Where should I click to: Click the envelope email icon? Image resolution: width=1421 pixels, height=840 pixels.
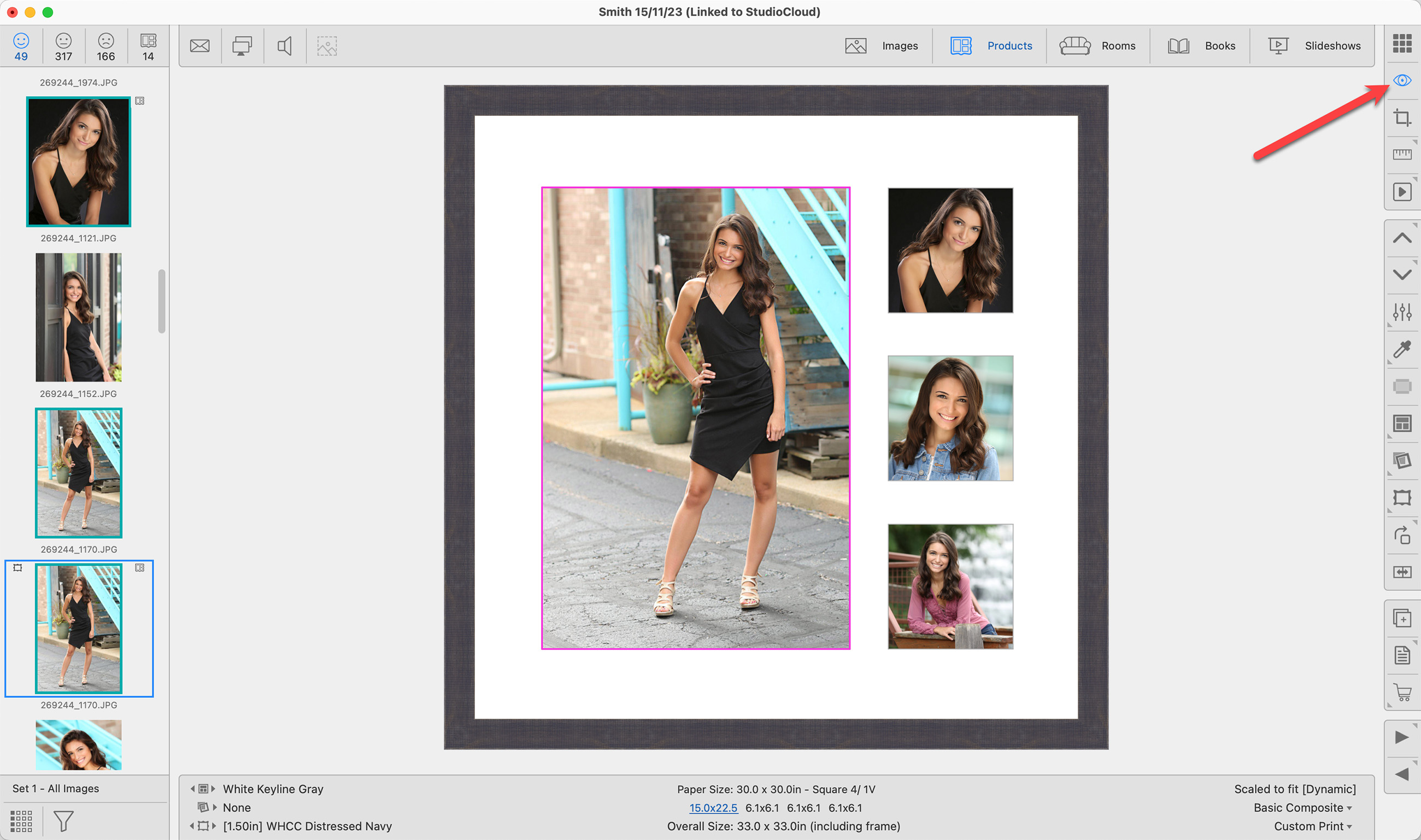click(199, 46)
